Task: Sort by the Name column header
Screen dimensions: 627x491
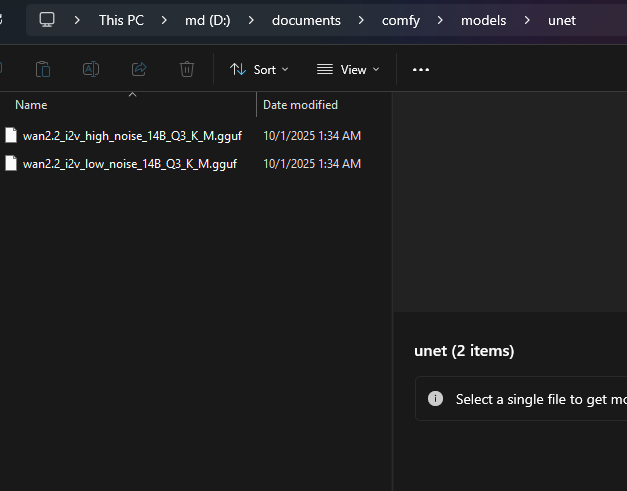Action: coord(31,105)
